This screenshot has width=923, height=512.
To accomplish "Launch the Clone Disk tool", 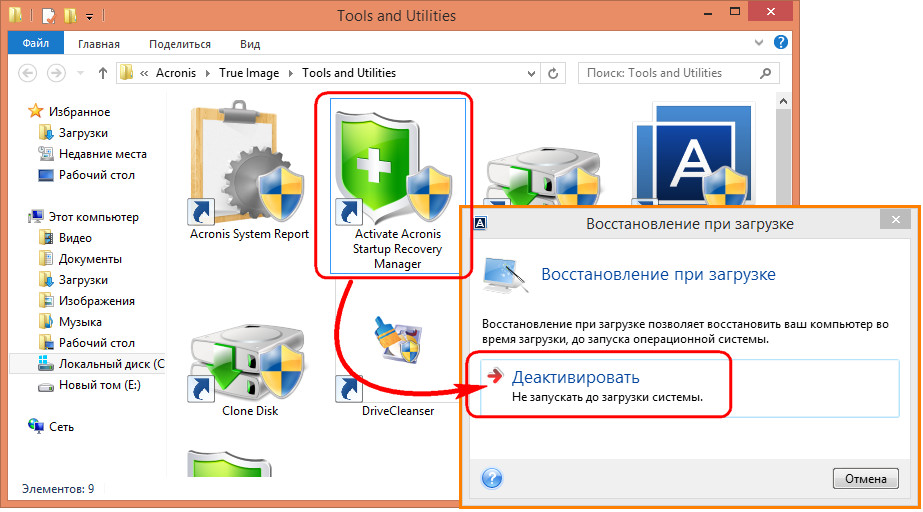I will tap(248, 368).
